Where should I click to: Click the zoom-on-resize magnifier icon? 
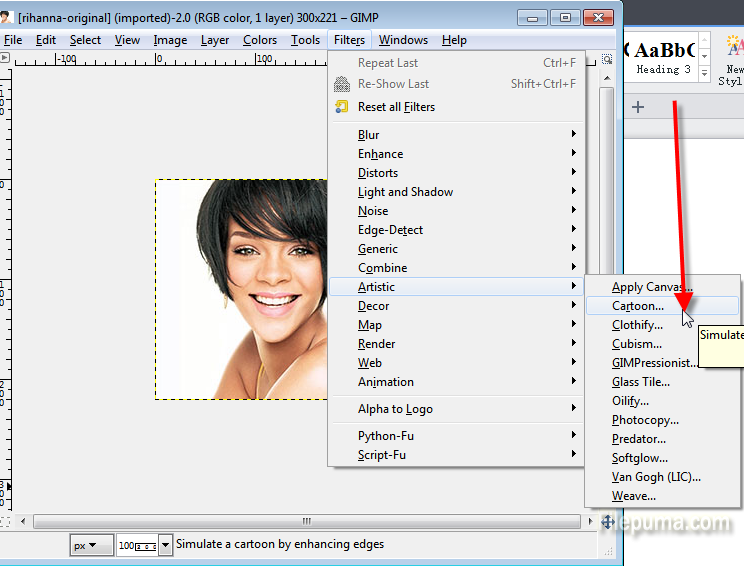(606, 59)
